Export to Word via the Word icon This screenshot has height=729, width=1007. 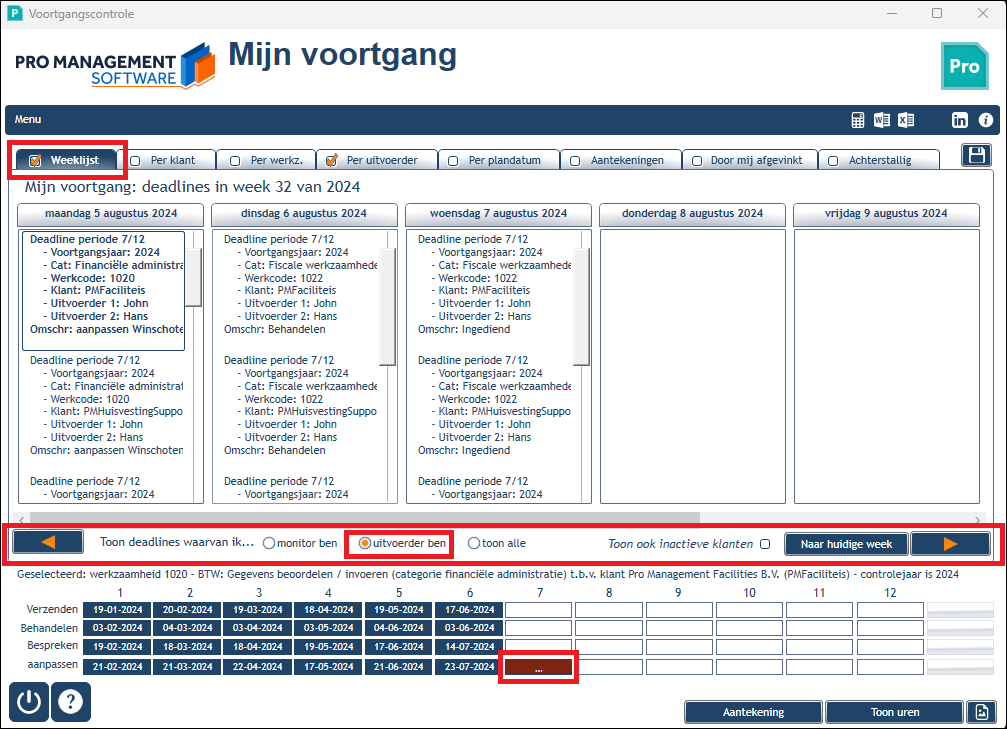coord(882,120)
